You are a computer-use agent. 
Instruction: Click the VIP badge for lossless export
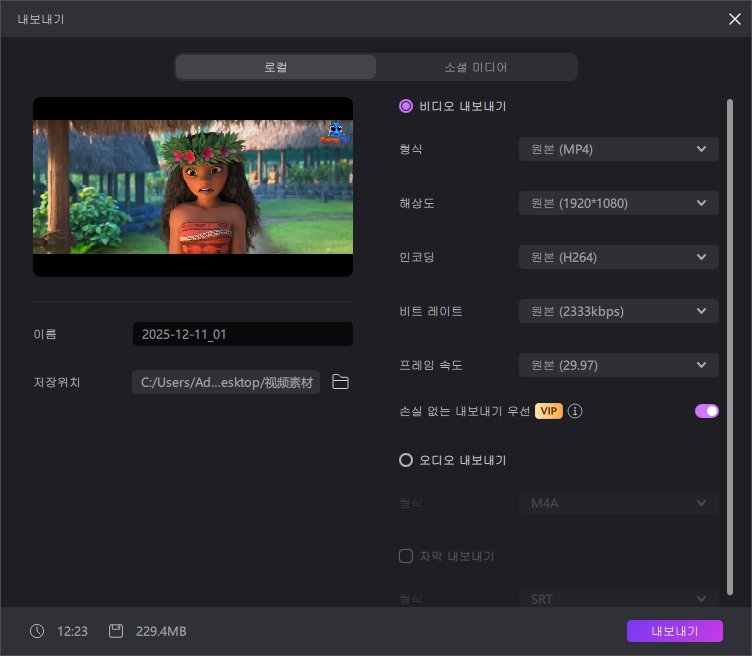pyautogui.click(x=549, y=411)
